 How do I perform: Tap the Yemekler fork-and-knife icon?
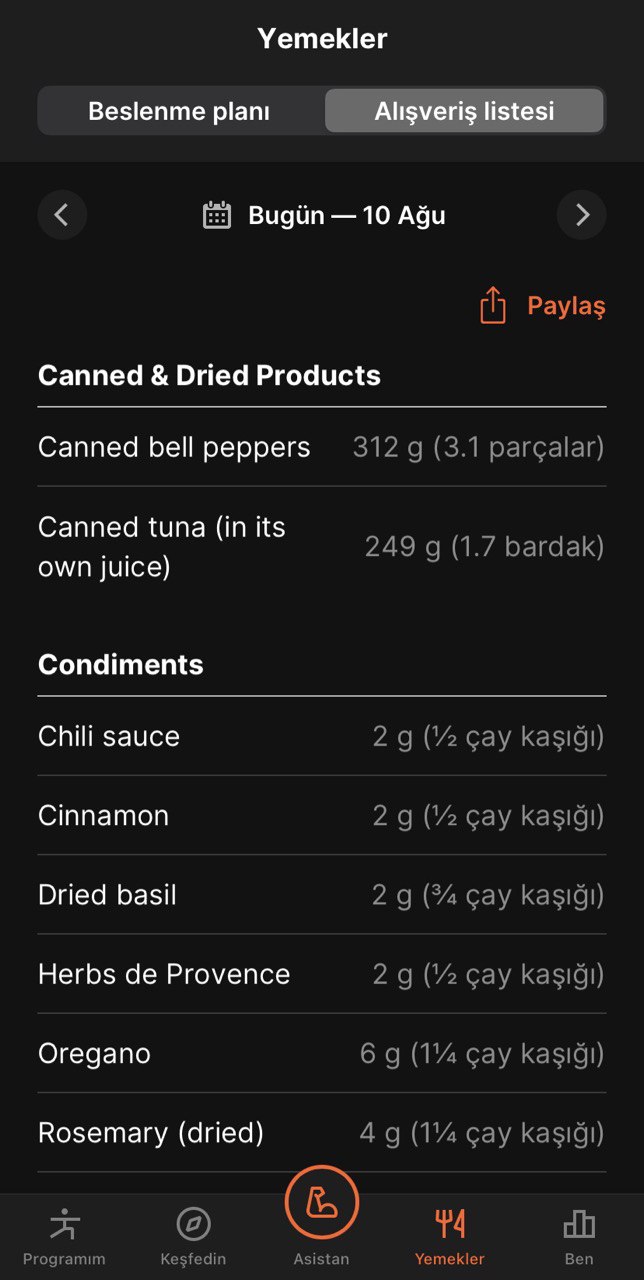coord(450,1223)
